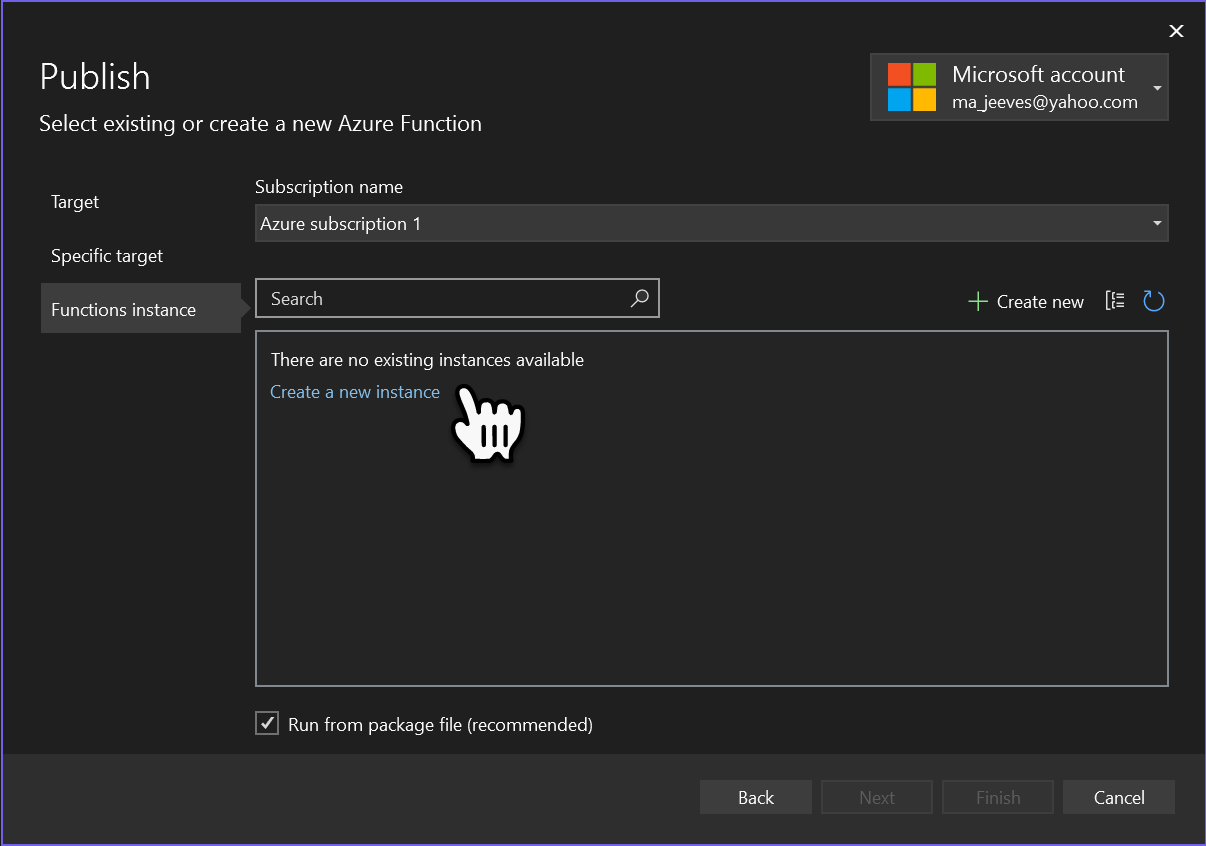
Task: Uncheck Run from package file option
Action: click(266, 723)
